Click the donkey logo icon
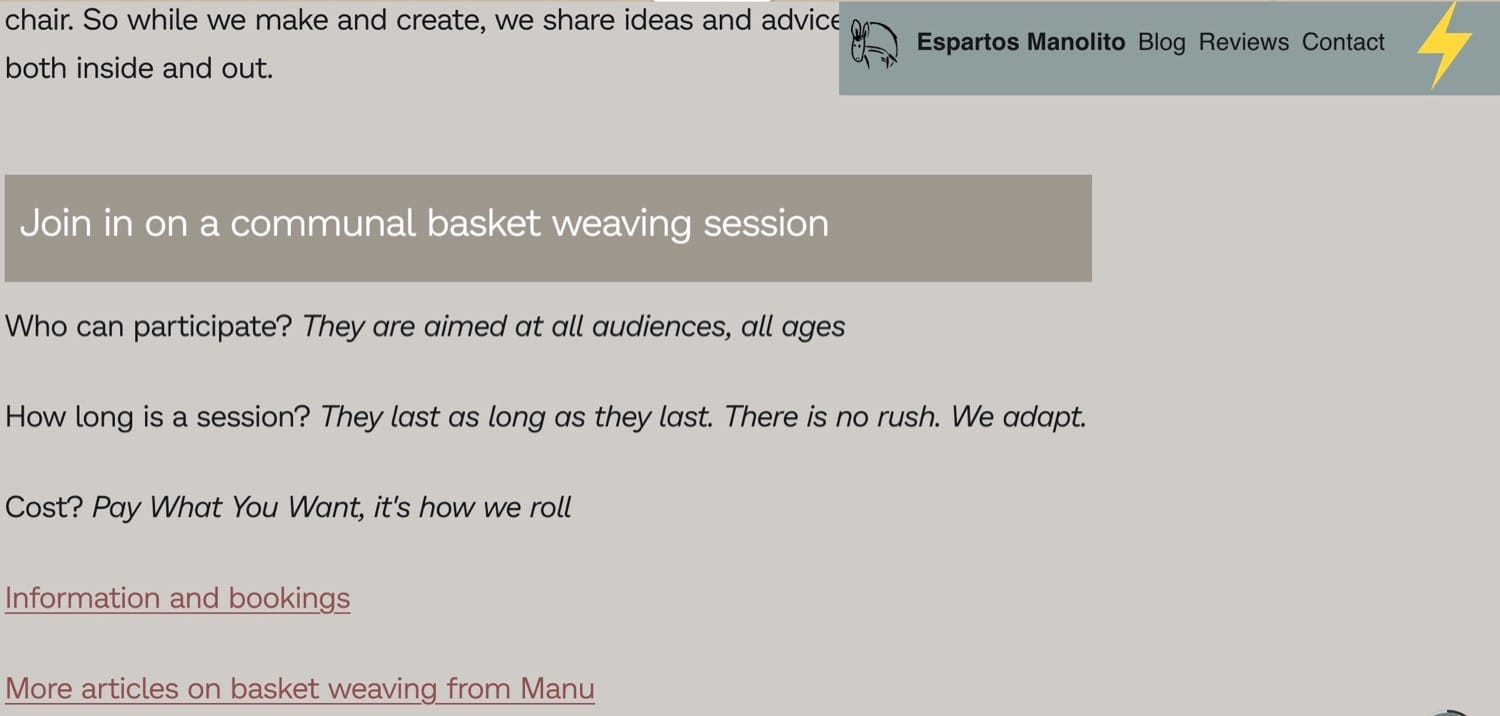The width and height of the screenshot is (1500, 716). 873,46
